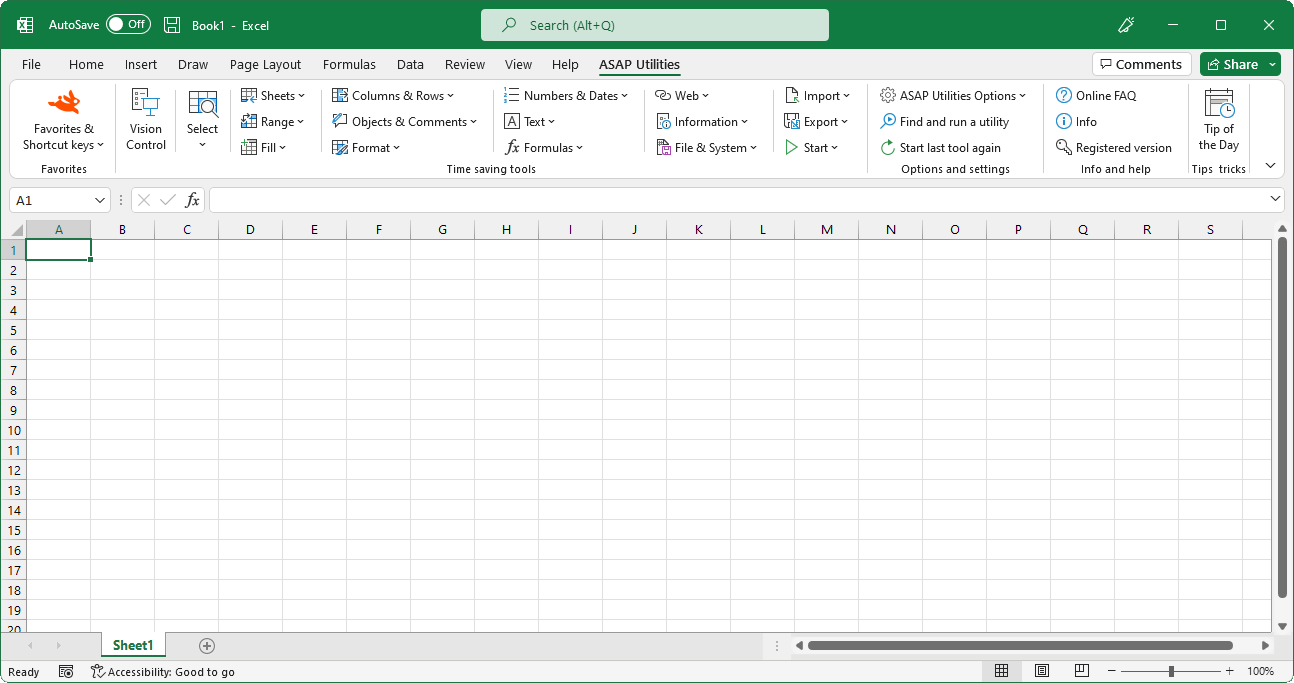The image size is (1294, 683).
Task: Switch to Normal view in status bar
Action: 1002,671
